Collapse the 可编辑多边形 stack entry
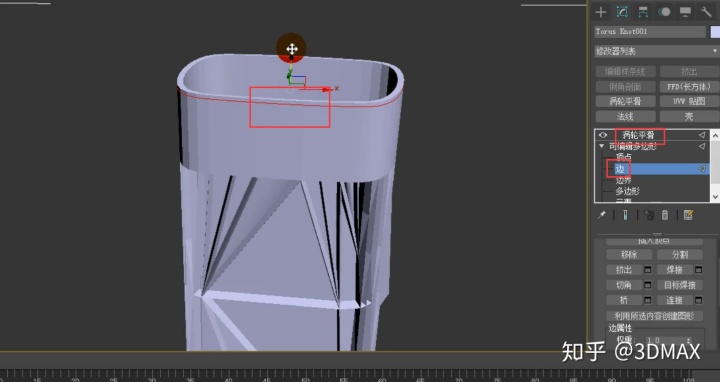Screen dimensions: 720x382 tap(602, 146)
